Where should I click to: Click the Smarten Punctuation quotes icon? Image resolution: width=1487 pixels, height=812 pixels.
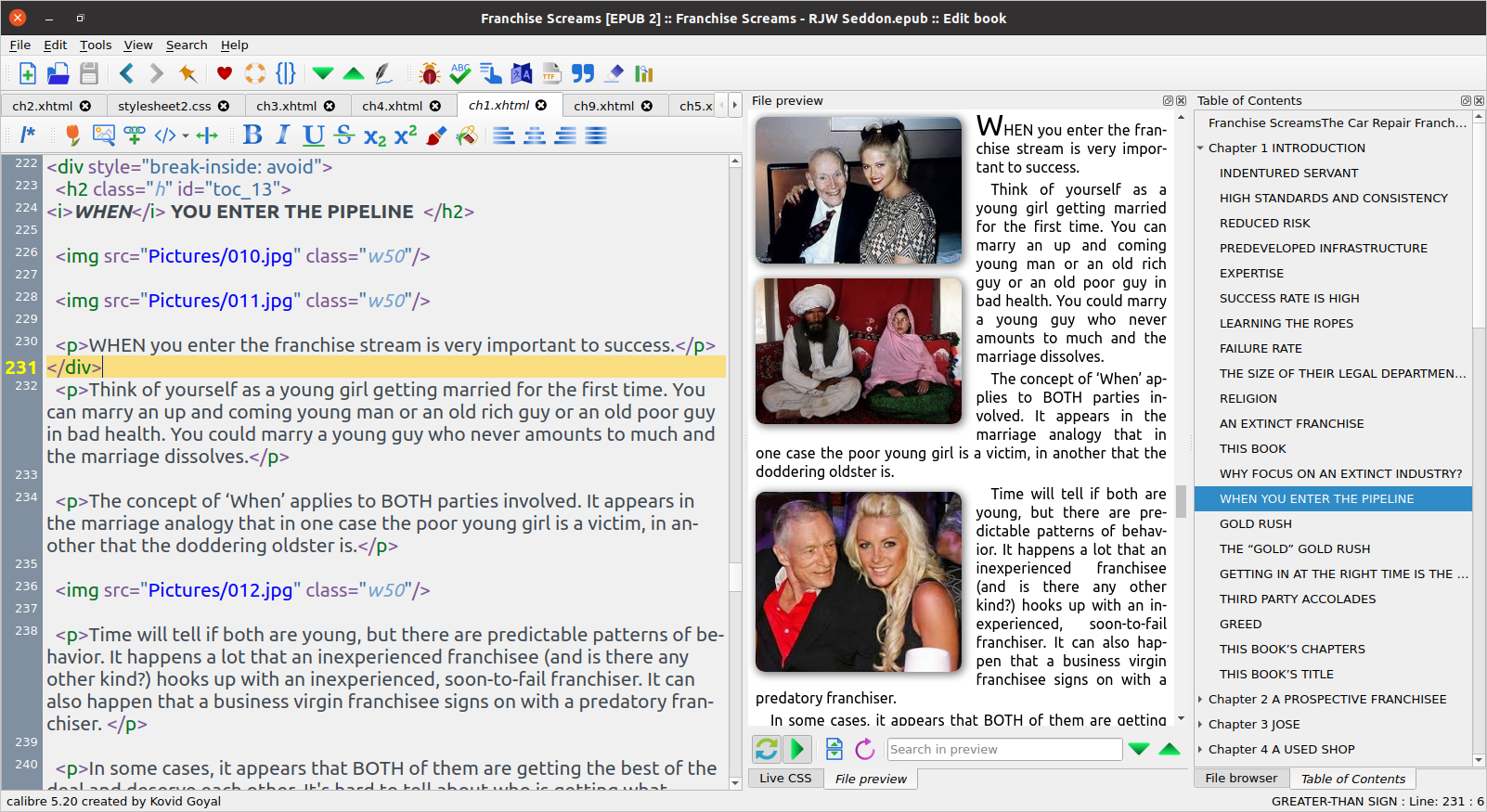[x=582, y=73]
